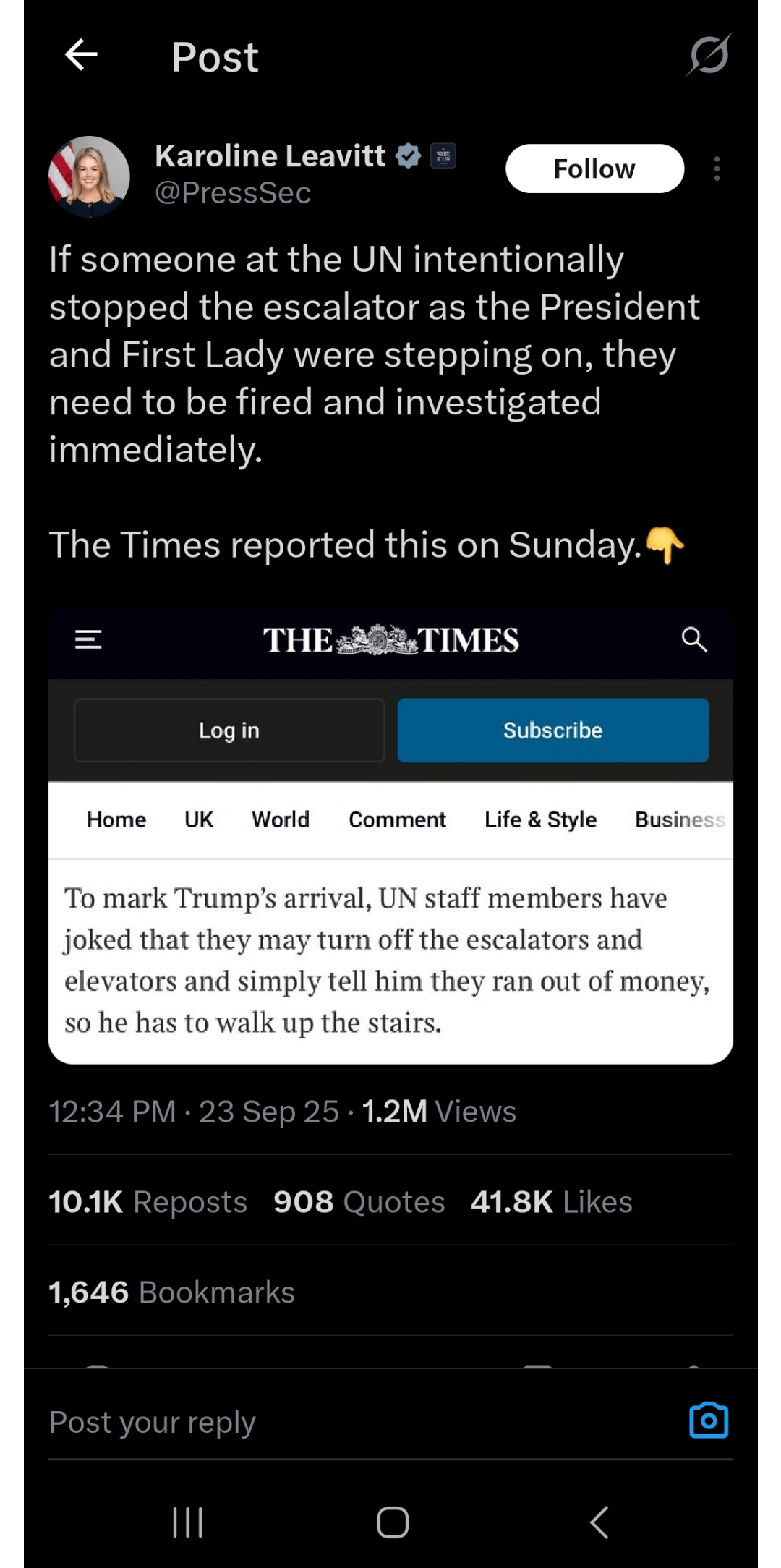Tap the 1,646 Bookmarks count
This screenshot has height=1568, width=781.
[x=171, y=1292]
